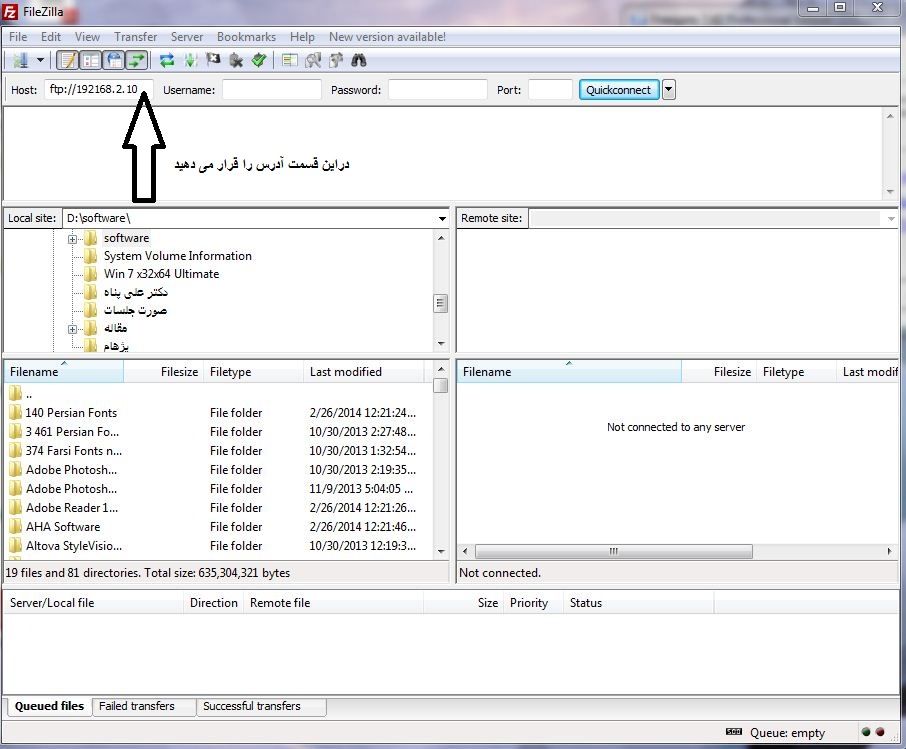The width and height of the screenshot is (906, 749).
Task: Expand the Local site path dropdown
Action: (x=442, y=218)
